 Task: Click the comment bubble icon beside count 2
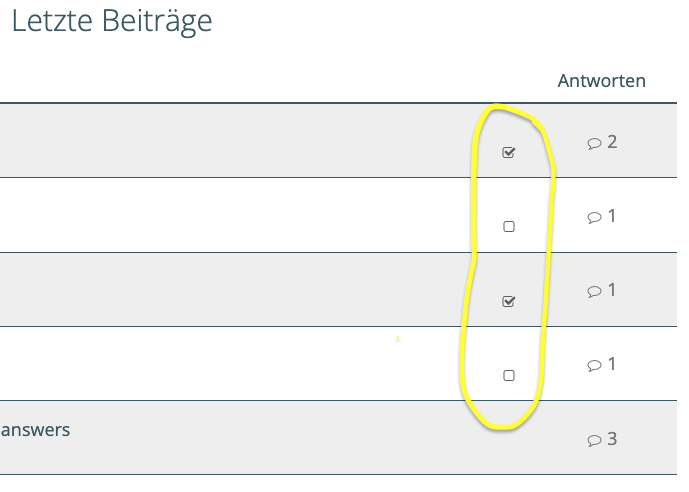[x=594, y=143]
